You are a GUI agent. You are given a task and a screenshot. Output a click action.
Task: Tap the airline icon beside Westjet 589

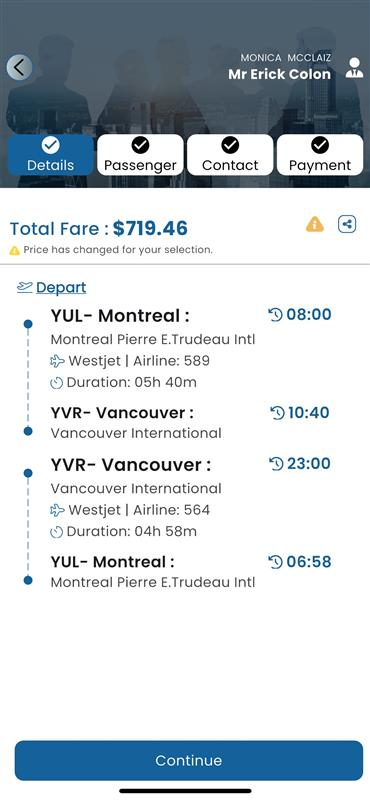pos(58,361)
